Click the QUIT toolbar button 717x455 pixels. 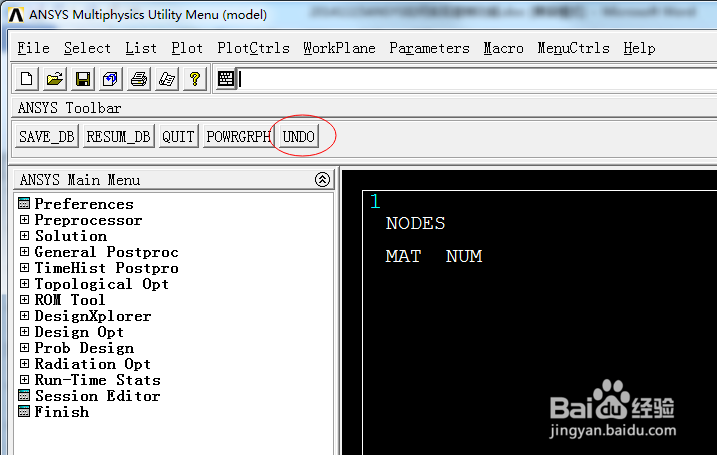click(x=178, y=136)
